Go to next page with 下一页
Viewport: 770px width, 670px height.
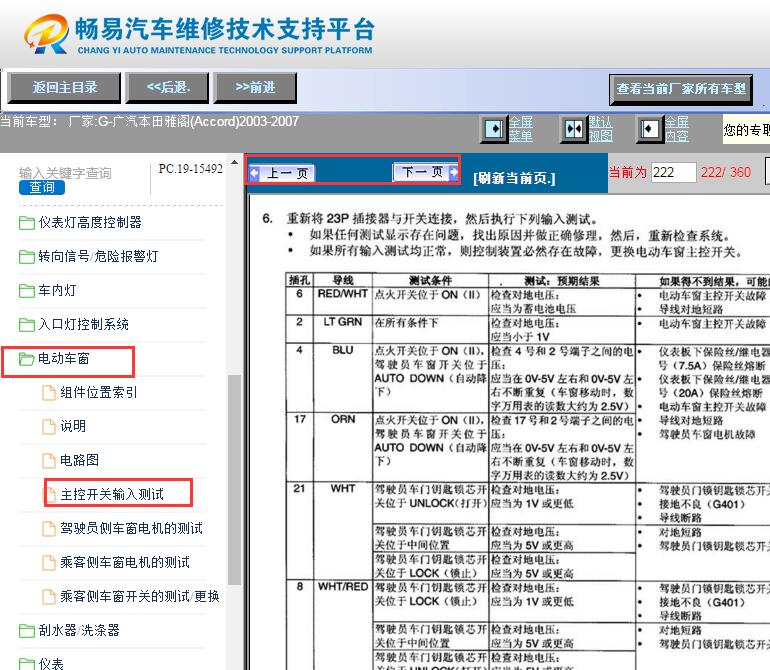425,172
